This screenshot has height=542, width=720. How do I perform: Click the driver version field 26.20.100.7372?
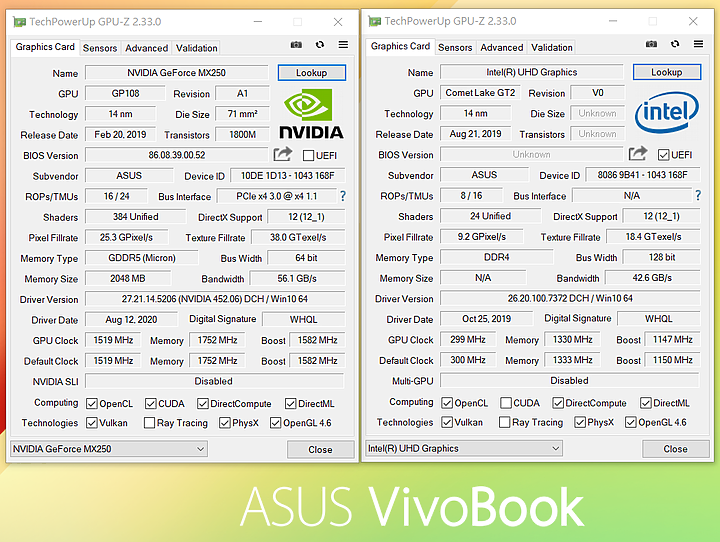point(570,298)
